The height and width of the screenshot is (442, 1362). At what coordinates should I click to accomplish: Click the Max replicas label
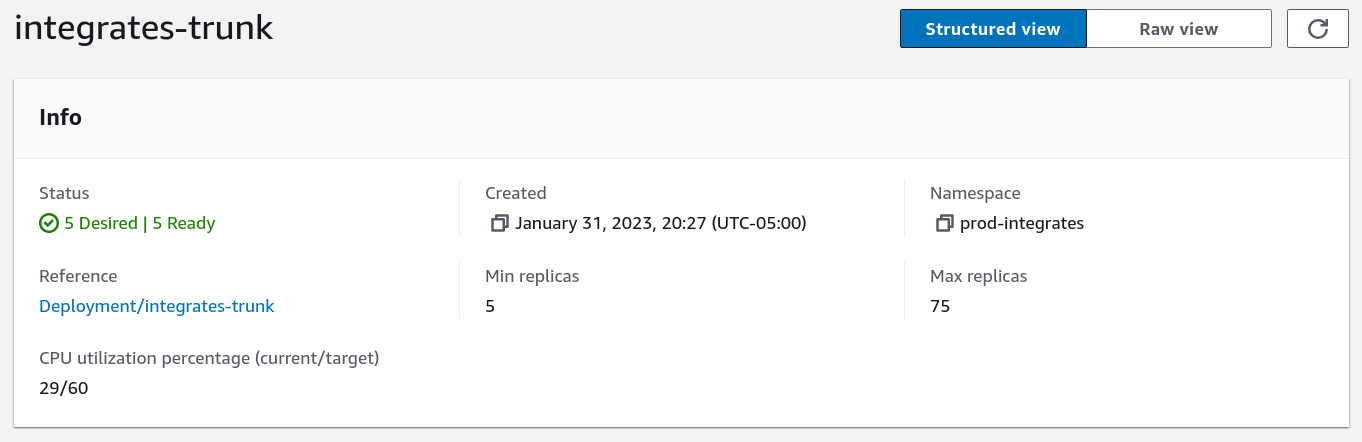coord(978,276)
